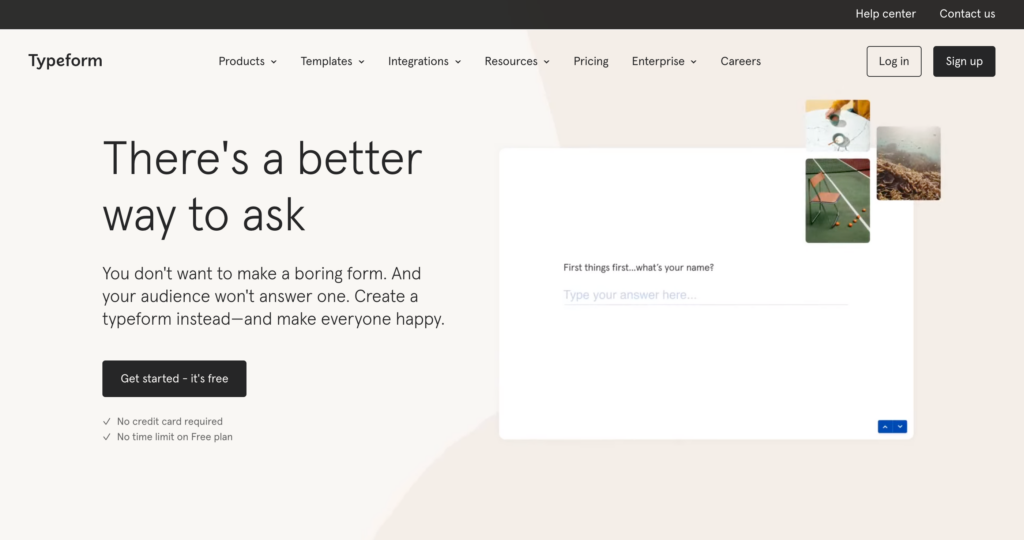Go to previous question with up arrow
Screen dimensions: 1024x540
tap(885, 426)
